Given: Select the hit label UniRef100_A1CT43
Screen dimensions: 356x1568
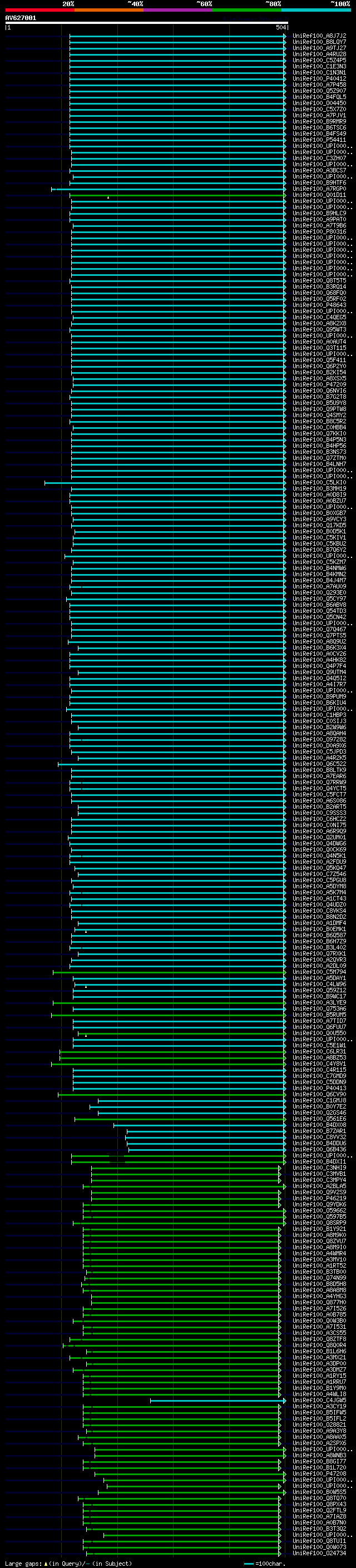Looking at the screenshot, I should (x=319, y=898).
